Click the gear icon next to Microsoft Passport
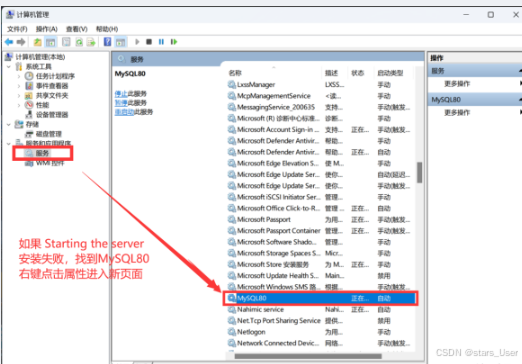Viewport: 522px width, 364px height. coord(232,219)
